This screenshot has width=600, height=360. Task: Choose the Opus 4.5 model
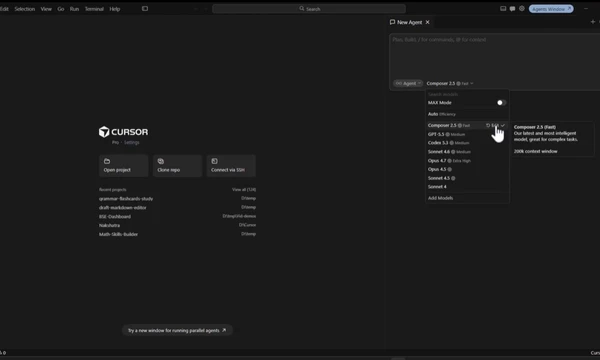coord(467,169)
